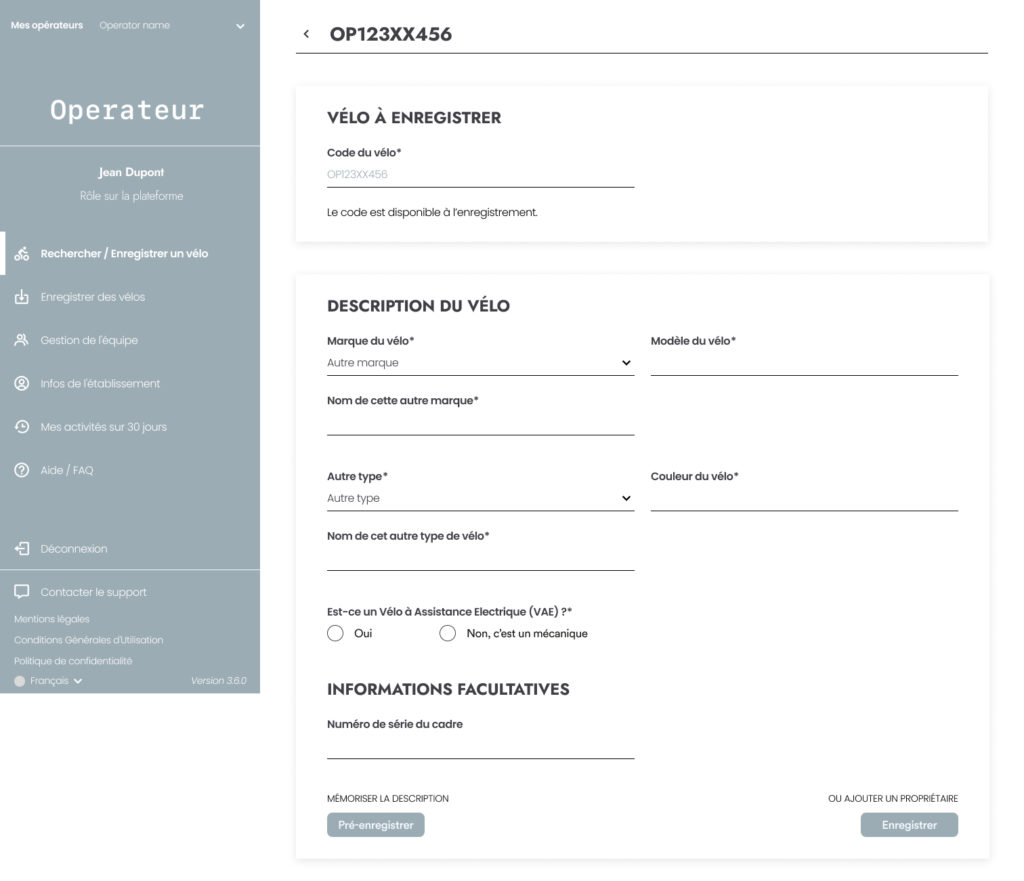Image resolution: width=1024 pixels, height=881 pixels.
Task: Open the Français language selector
Action: pos(49,681)
